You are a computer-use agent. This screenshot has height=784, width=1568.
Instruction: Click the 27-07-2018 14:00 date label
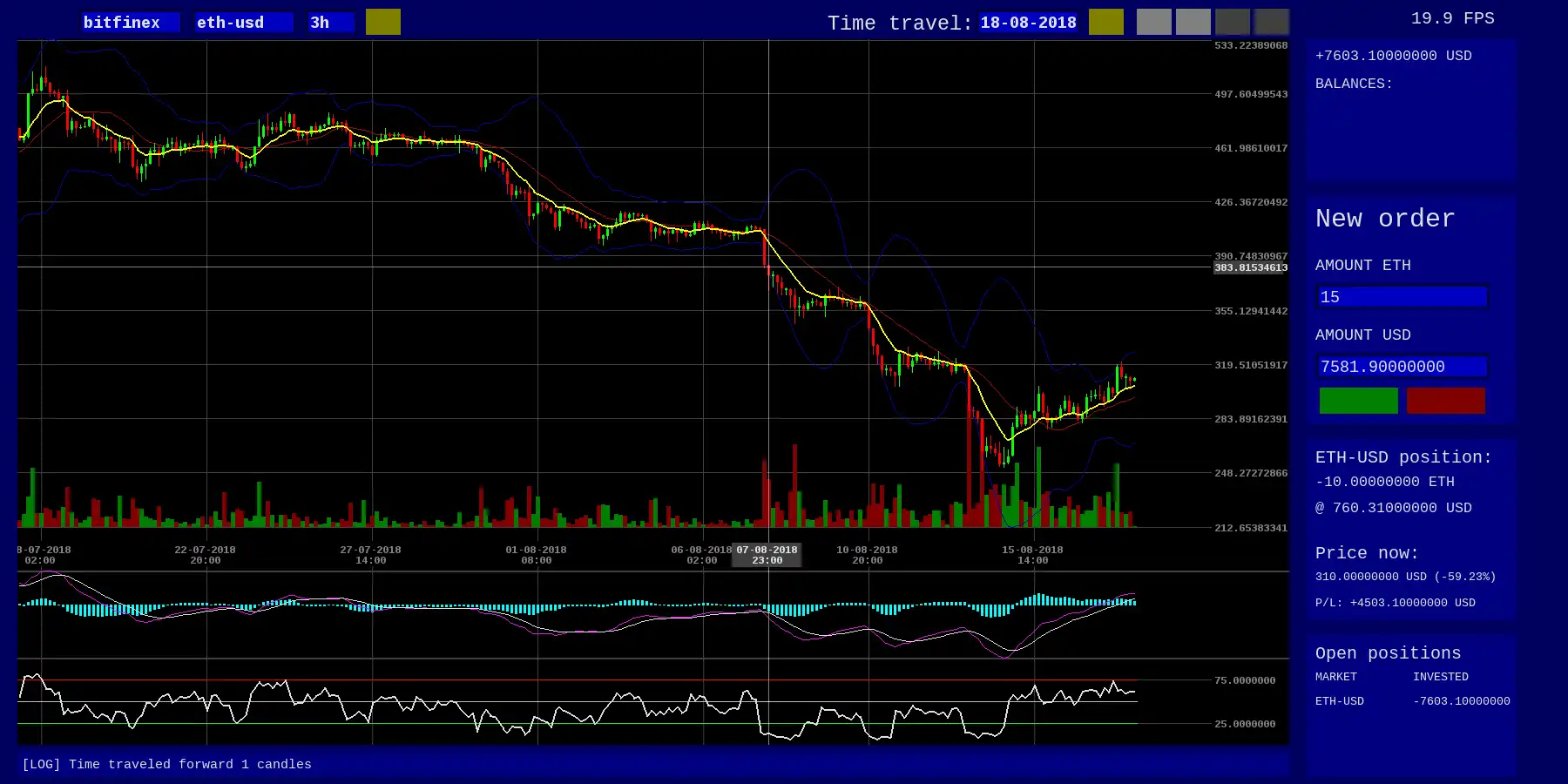point(370,555)
